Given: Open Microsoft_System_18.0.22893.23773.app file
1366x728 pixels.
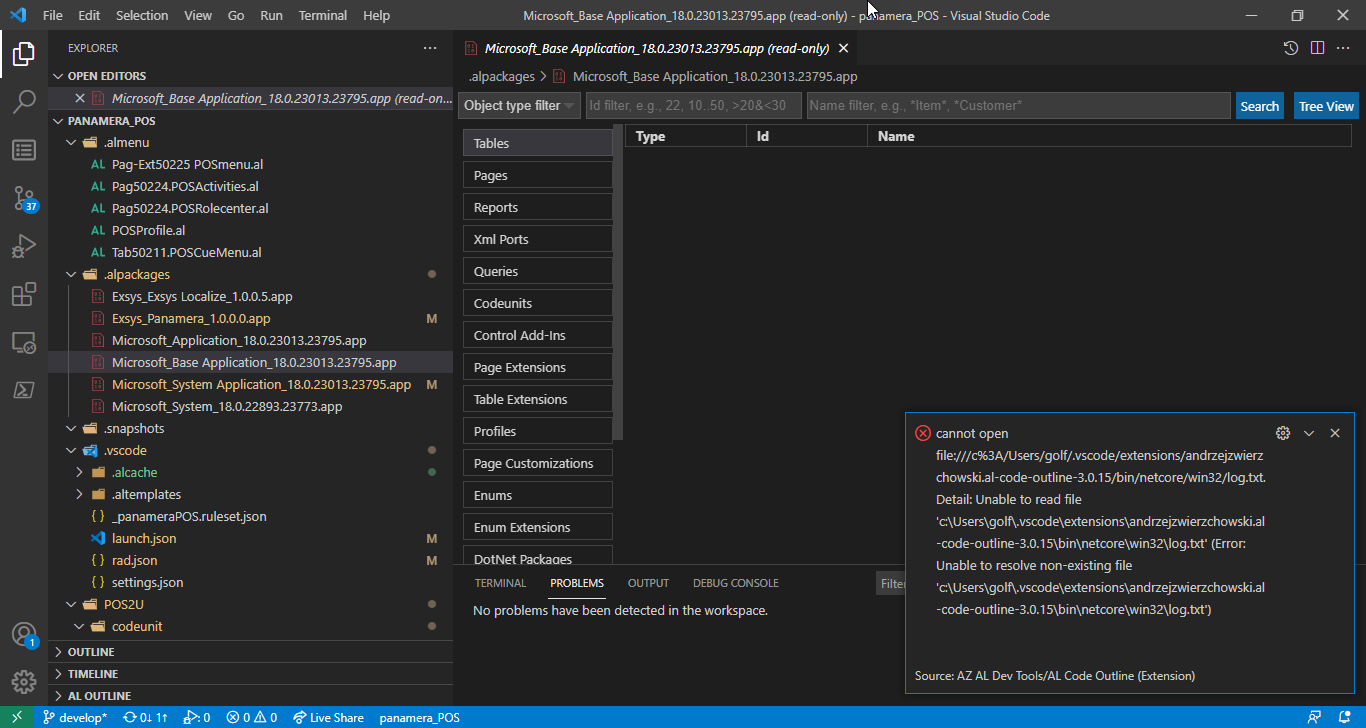Looking at the screenshot, I should 227,406.
